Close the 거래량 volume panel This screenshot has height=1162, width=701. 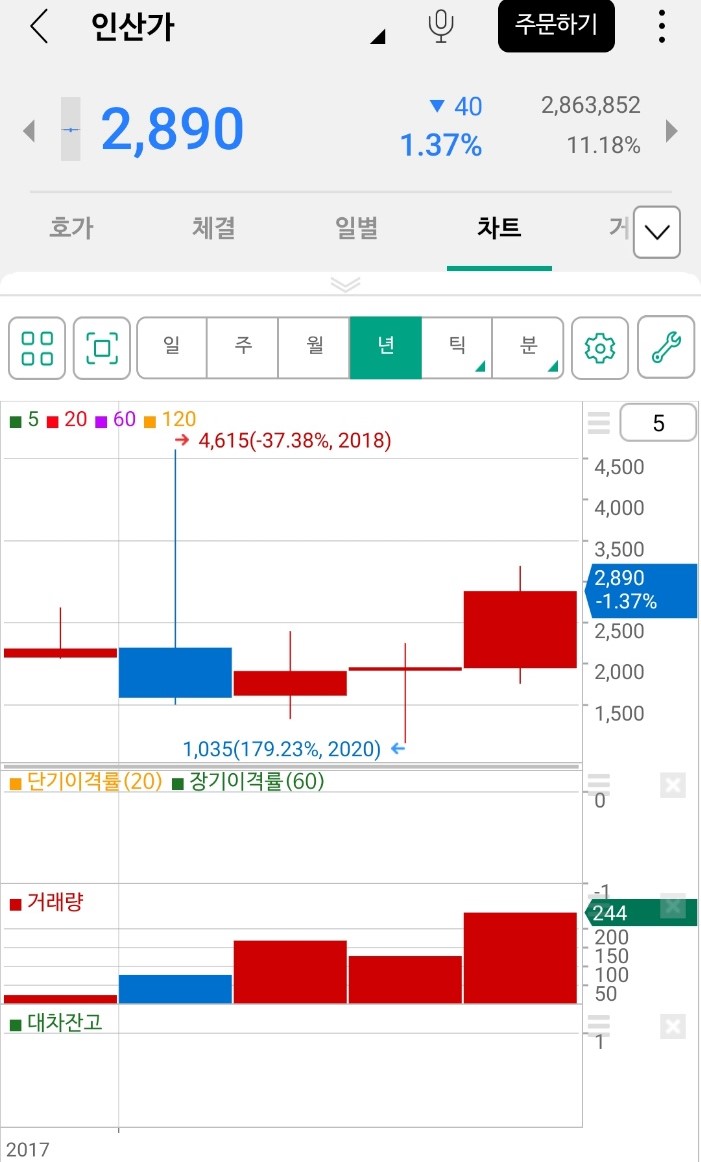tap(672, 906)
